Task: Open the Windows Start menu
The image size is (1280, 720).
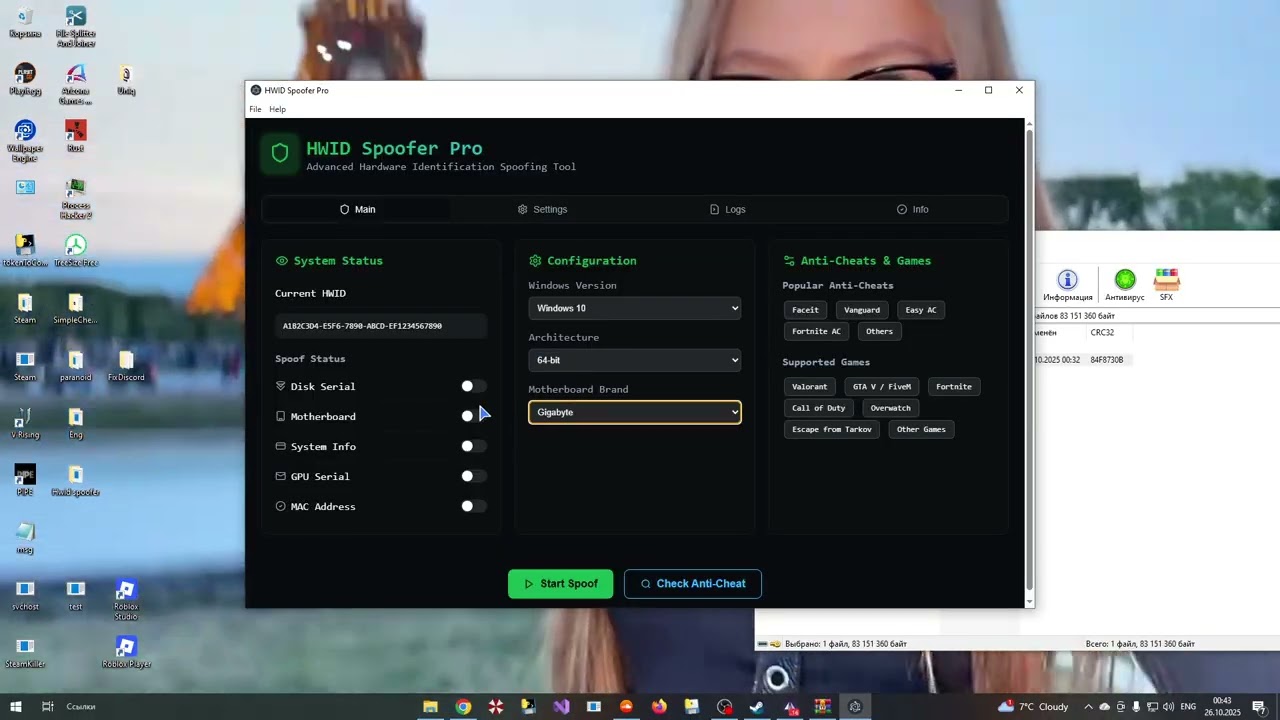Action: pyautogui.click(x=15, y=707)
